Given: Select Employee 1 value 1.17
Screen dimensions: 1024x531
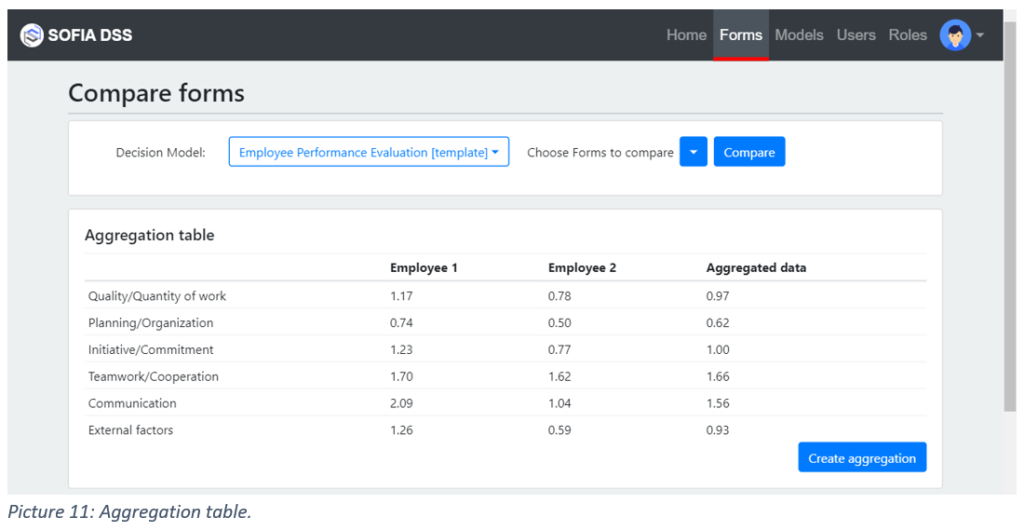Looking at the screenshot, I should click(x=401, y=296).
